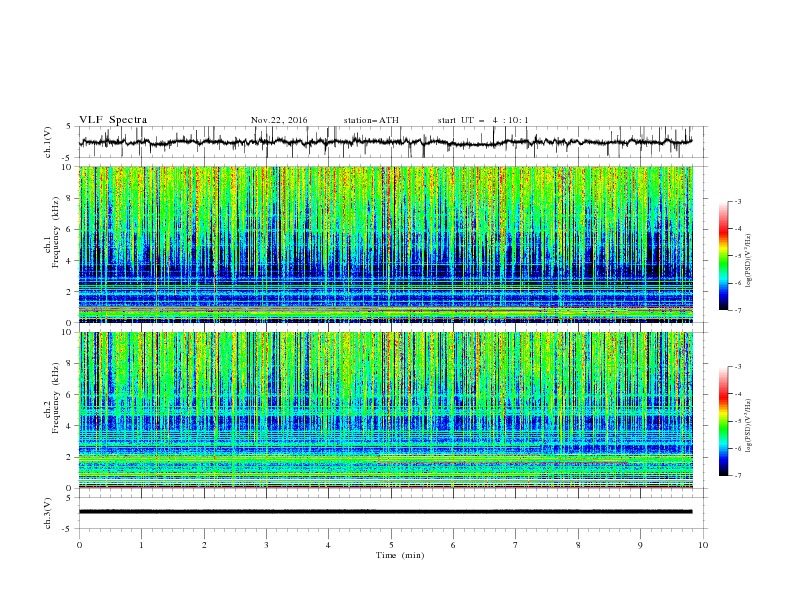Click the ch.2 colorbar "log(PSD)(V²/Hz)" label

point(749,426)
